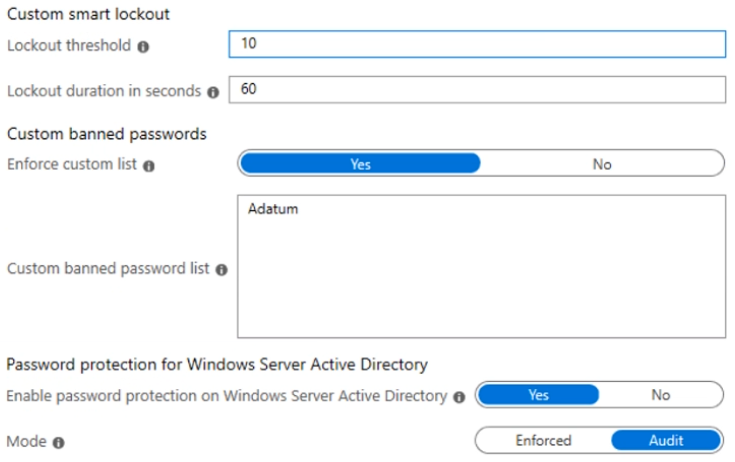Click info icon for Enable password protection setting

coord(459,397)
